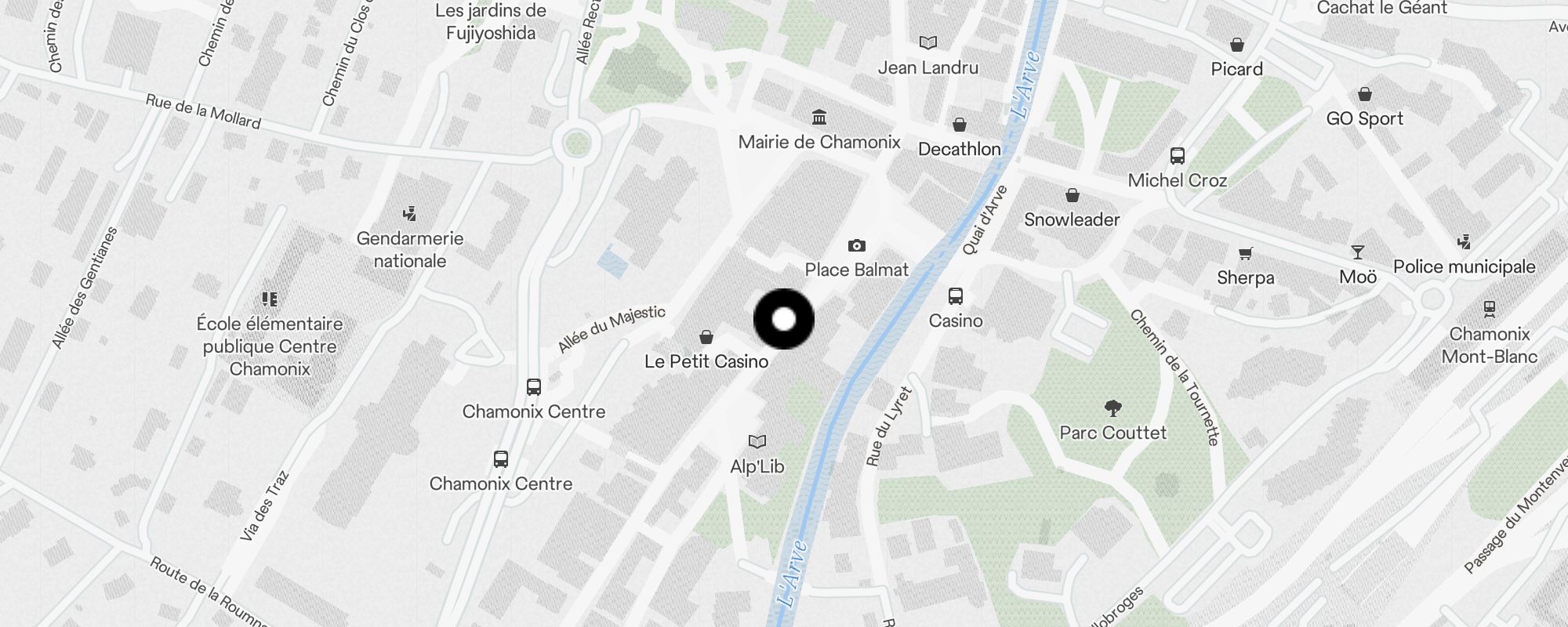Select the Place Balmat camera icon

(x=857, y=246)
